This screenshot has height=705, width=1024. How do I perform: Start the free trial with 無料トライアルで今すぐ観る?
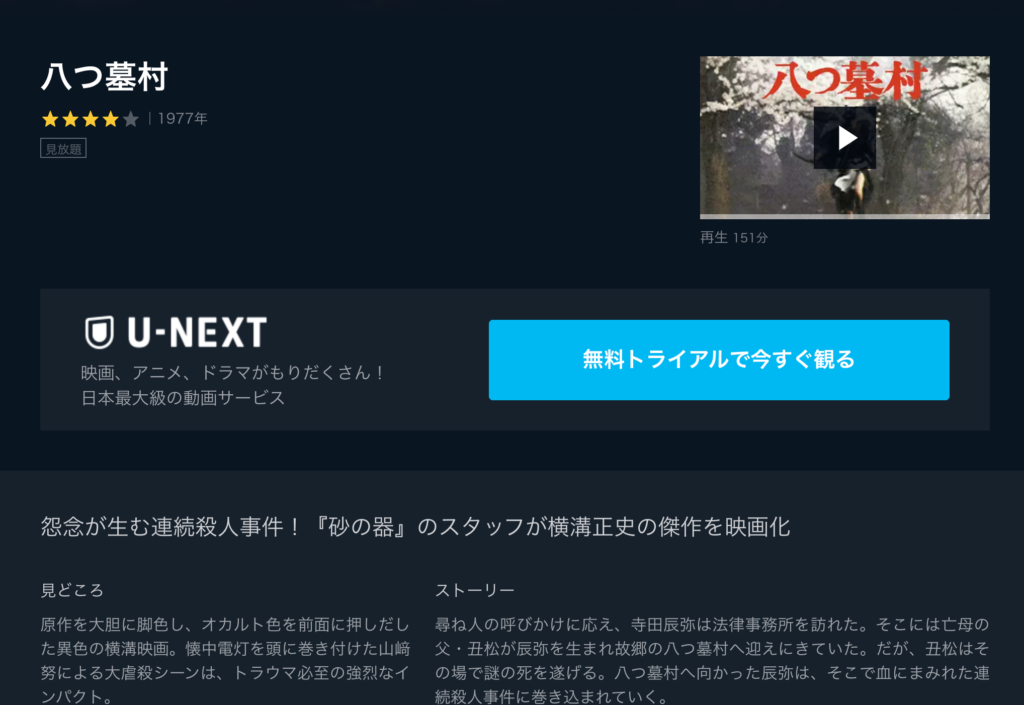(x=719, y=360)
